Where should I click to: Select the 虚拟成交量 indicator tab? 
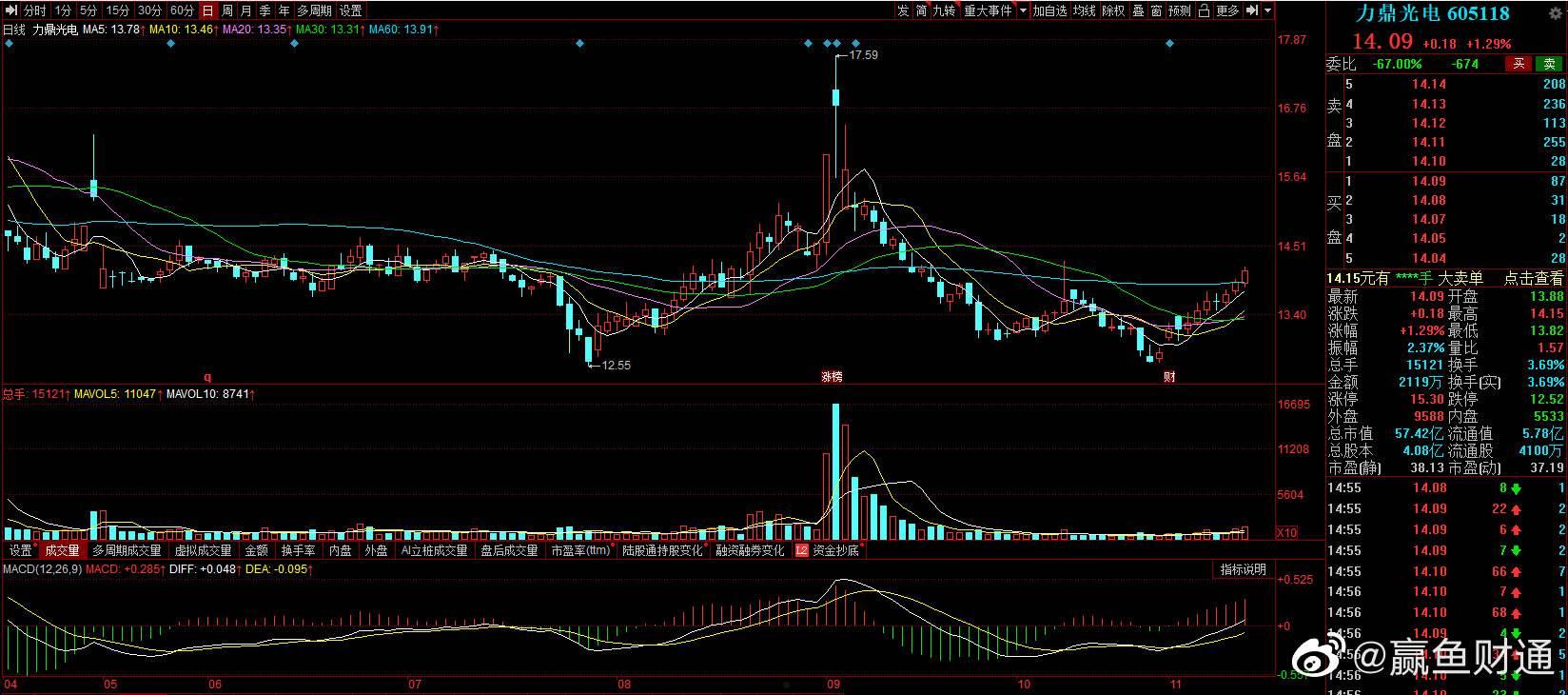pos(204,550)
